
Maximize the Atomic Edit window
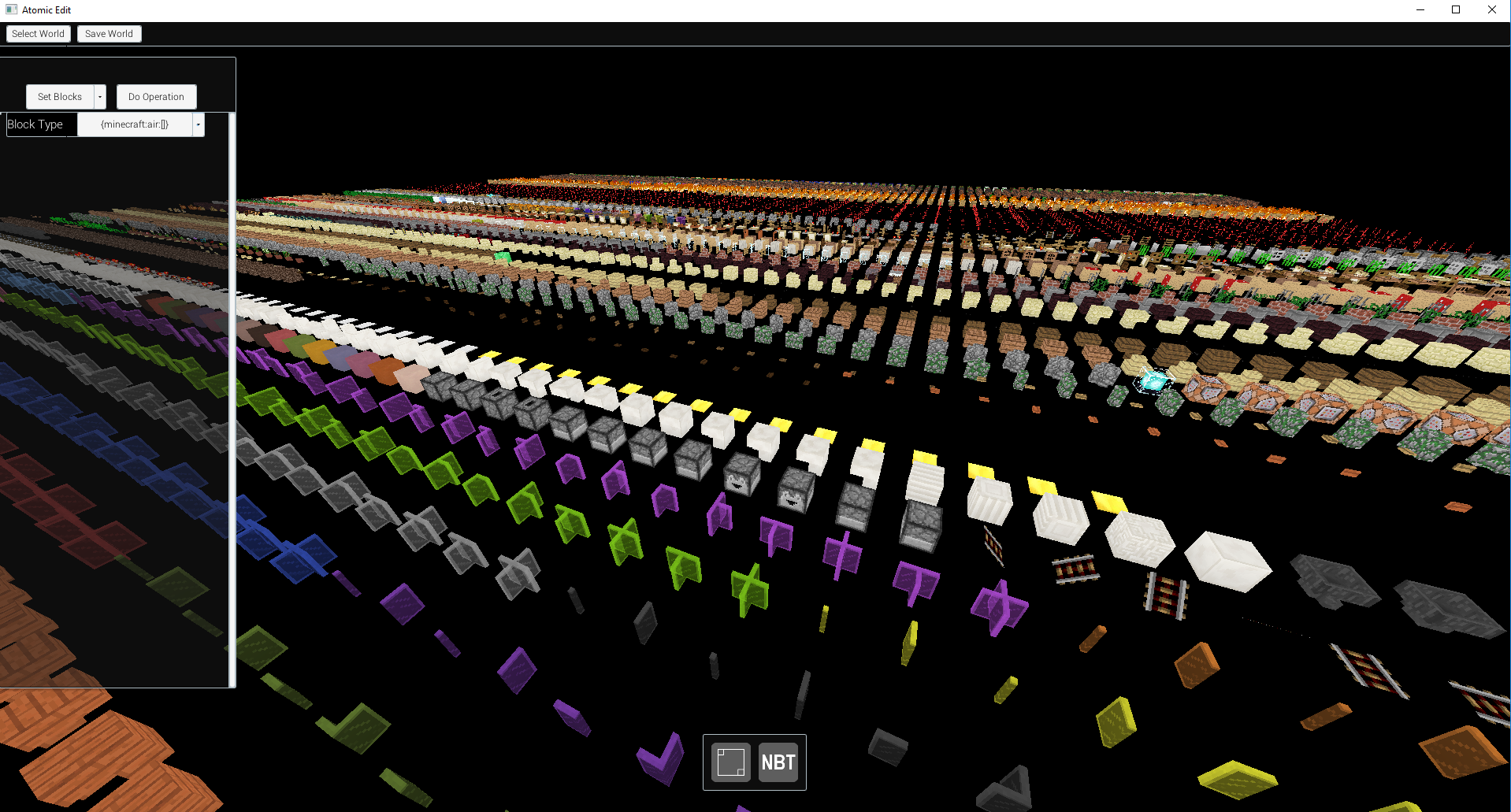coord(1456,9)
